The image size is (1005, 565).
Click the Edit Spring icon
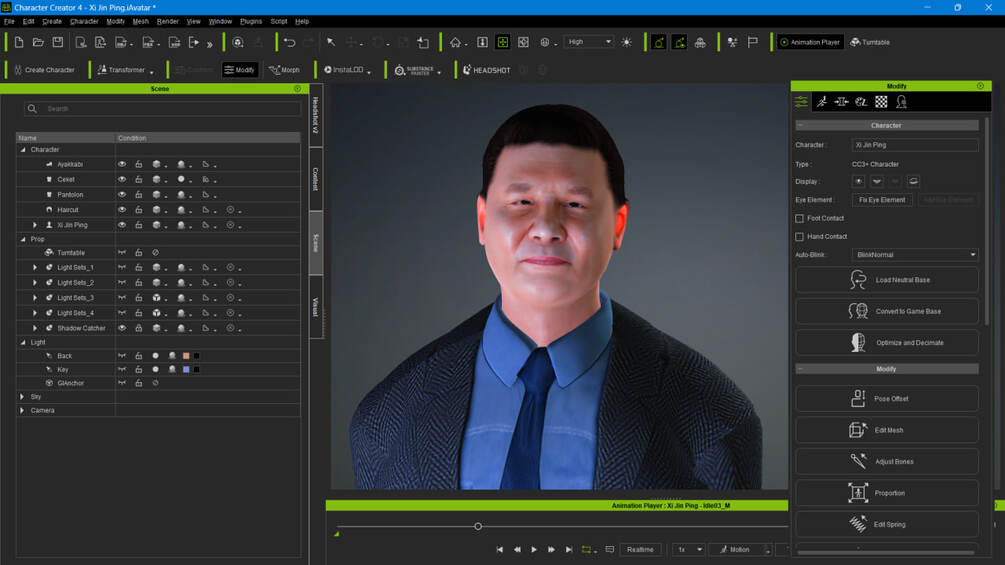tap(858, 524)
